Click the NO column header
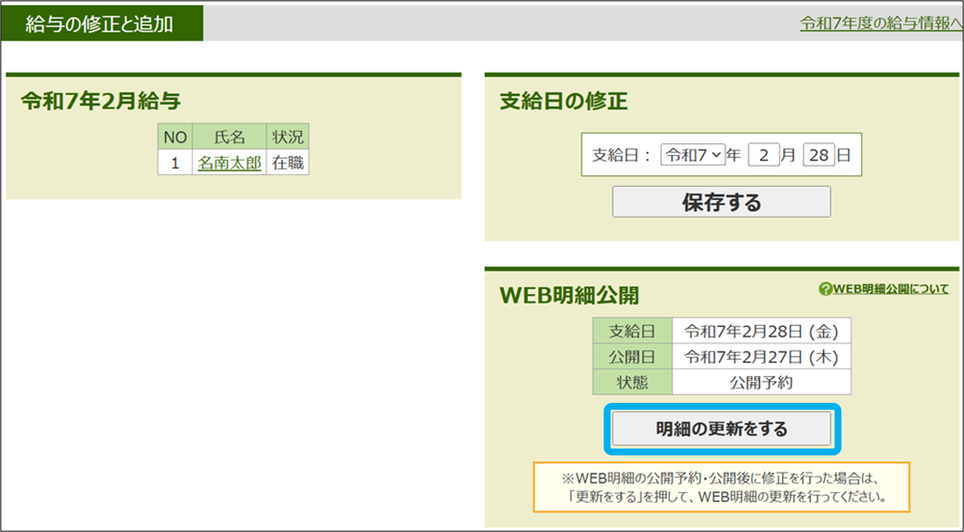 click(174, 137)
